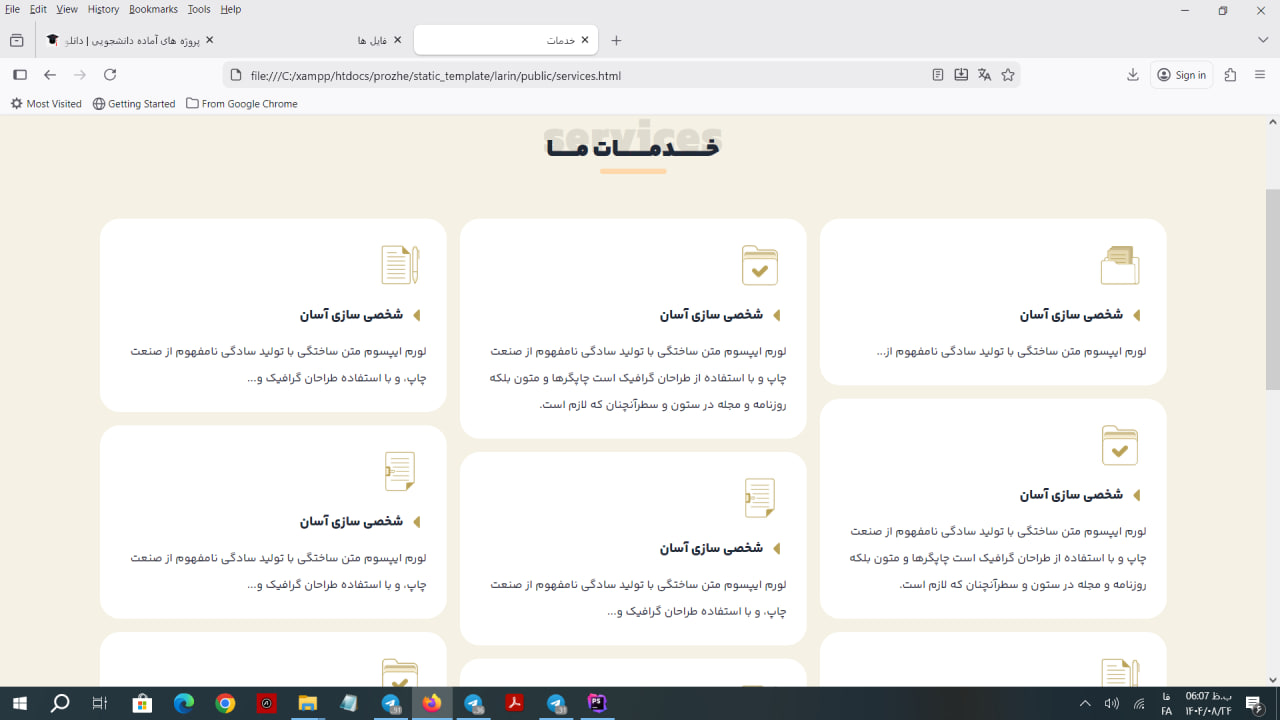Open the list-all-tabs chevron
The image size is (1280, 720).
[1262, 40]
